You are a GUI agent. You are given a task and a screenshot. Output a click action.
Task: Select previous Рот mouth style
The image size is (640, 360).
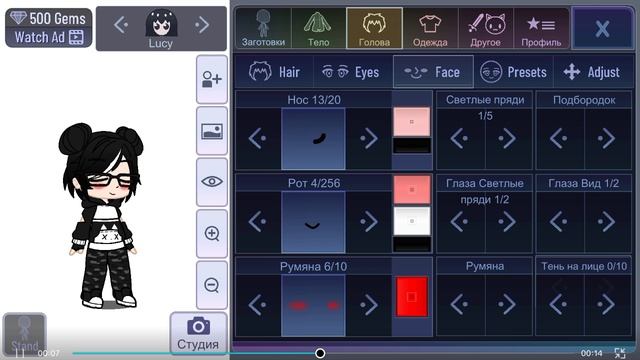pos(258,222)
